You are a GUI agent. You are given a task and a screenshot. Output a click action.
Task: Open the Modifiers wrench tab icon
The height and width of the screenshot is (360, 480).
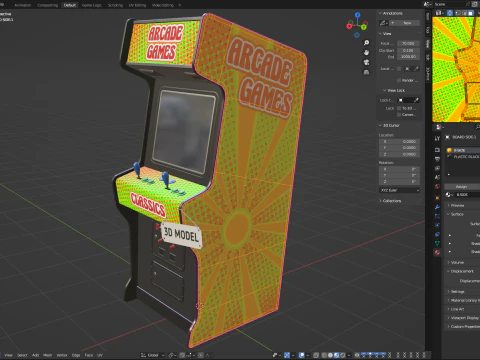pyautogui.click(x=437, y=207)
